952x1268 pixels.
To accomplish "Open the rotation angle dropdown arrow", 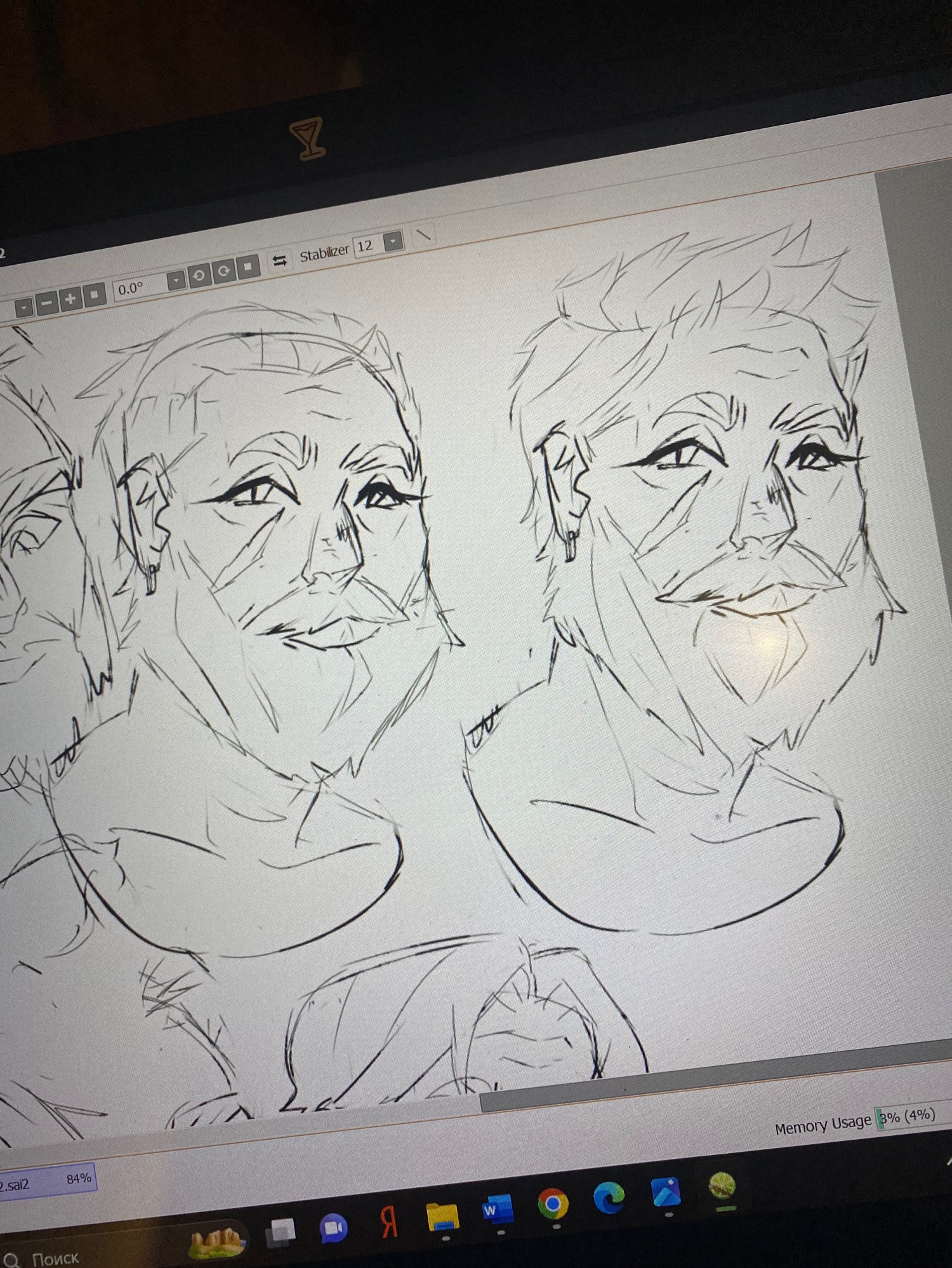I will click(x=176, y=281).
